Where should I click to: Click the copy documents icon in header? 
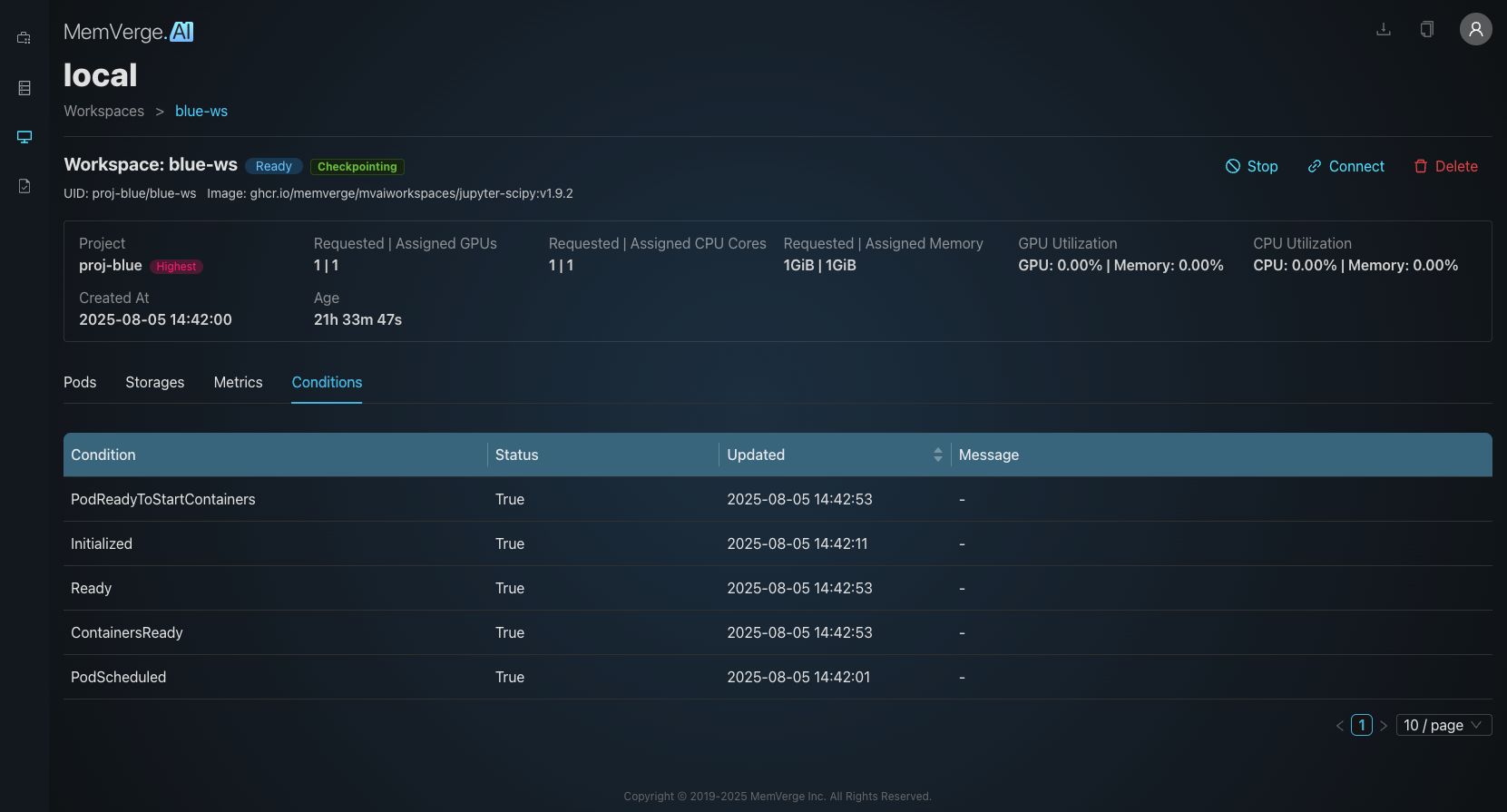(1426, 30)
